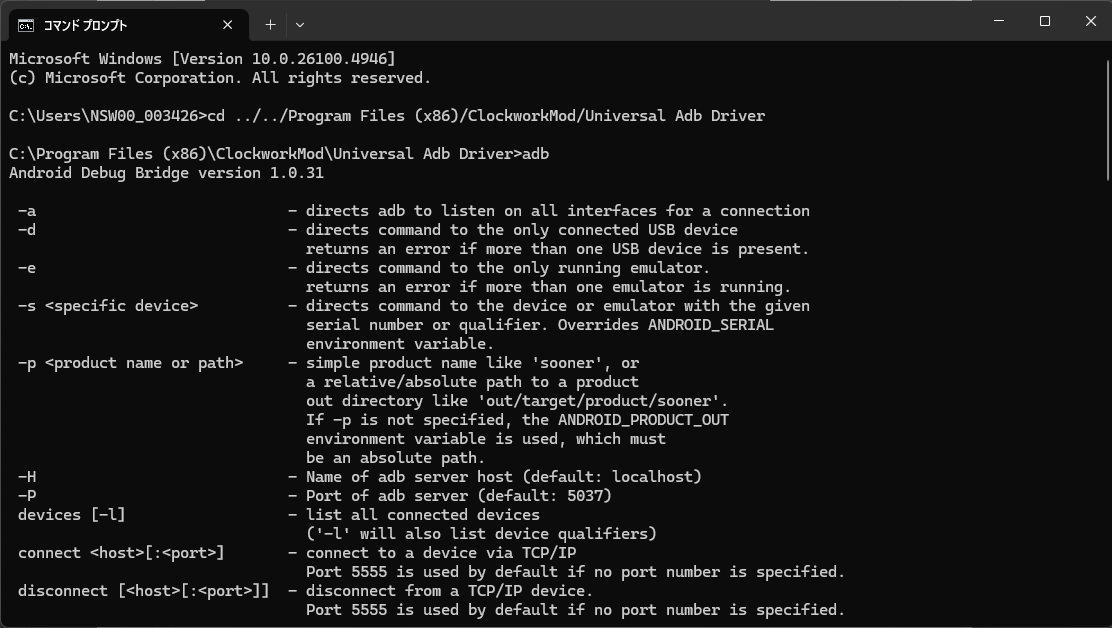Screen dimensions: 1112x628
Task: Click the 'adb' command on the prompt line
Action: coord(536,154)
